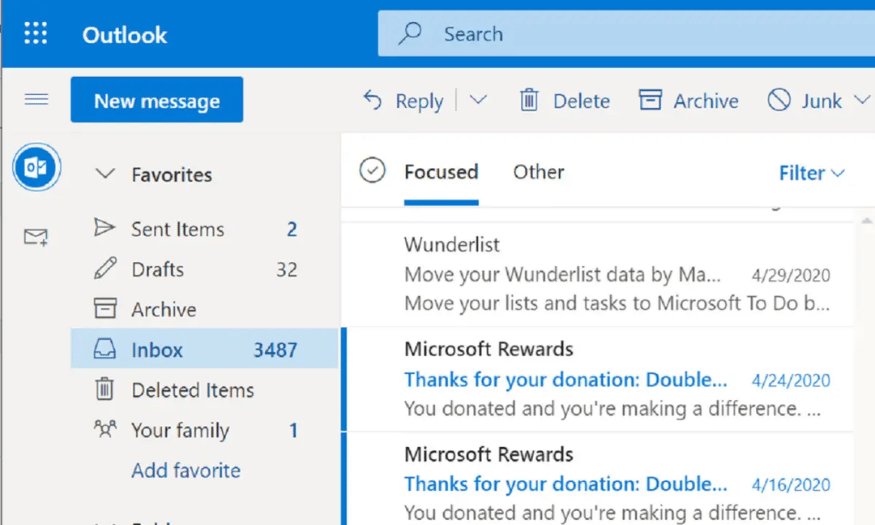
Task: Select the Inbox folder
Action: tap(204, 349)
